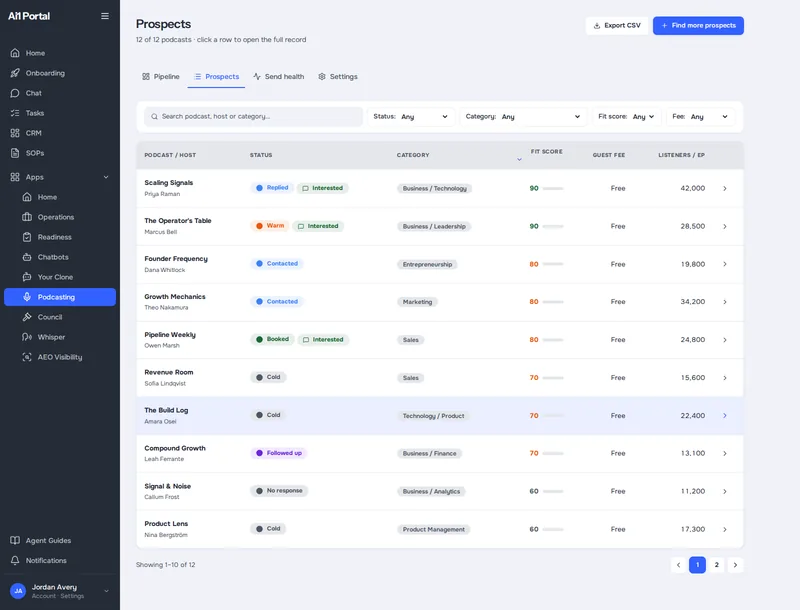This screenshot has height=610, width=800.
Task: Open the Readiness app
Action: coord(54,237)
